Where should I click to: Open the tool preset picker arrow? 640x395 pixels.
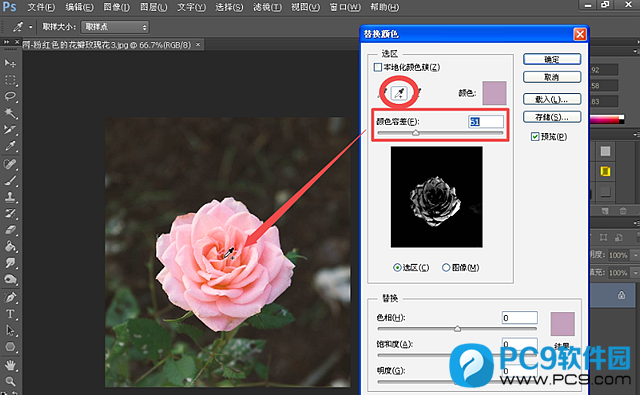click(31, 27)
